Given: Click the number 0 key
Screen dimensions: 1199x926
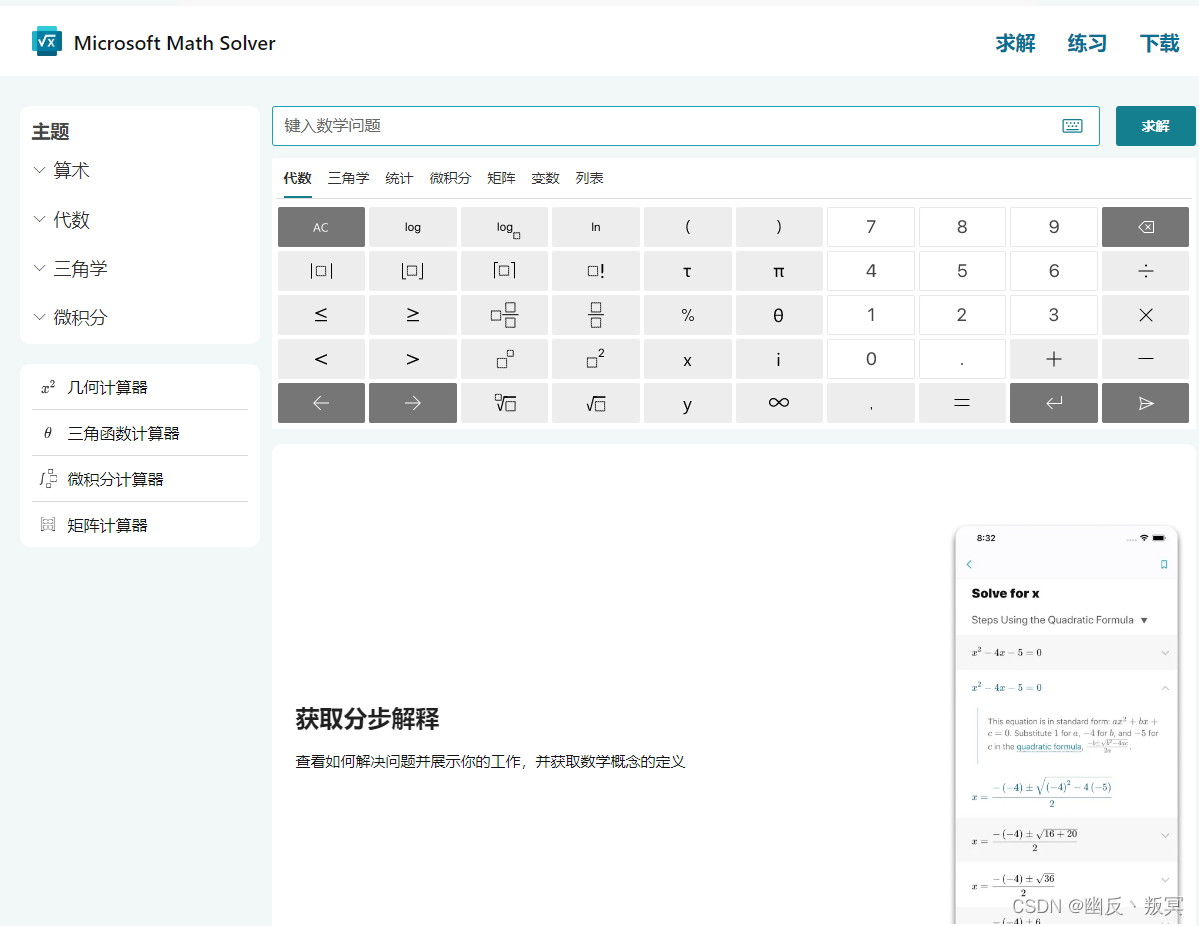Looking at the screenshot, I should tap(870, 359).
